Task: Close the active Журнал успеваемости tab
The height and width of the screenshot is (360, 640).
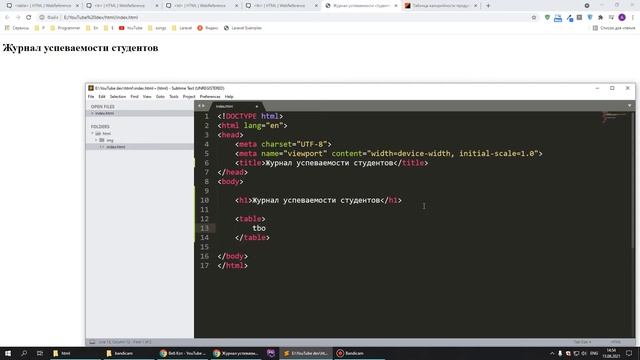Action: (x=396, y=6)
